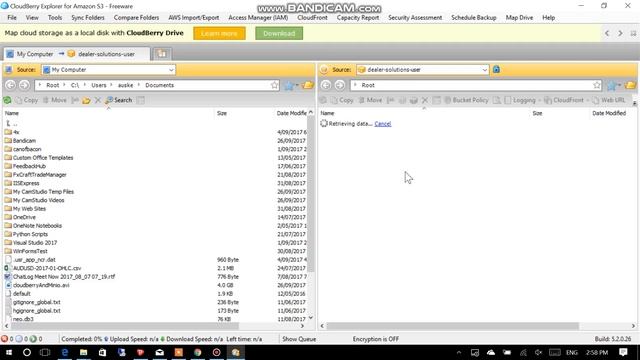The width and height of the screenshot is (640, 360).
Task: Open Chrome from the taskbar
Action: coord(198,352)
